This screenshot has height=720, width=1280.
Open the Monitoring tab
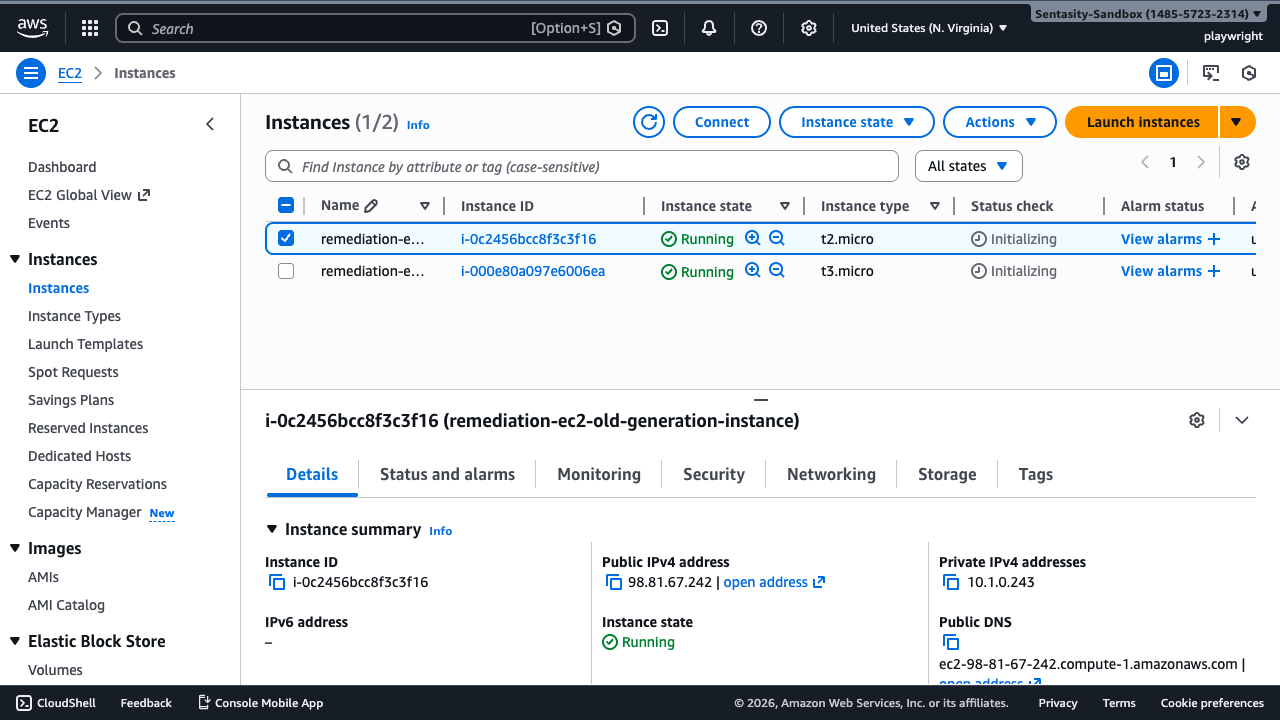(x=598, y=473)
